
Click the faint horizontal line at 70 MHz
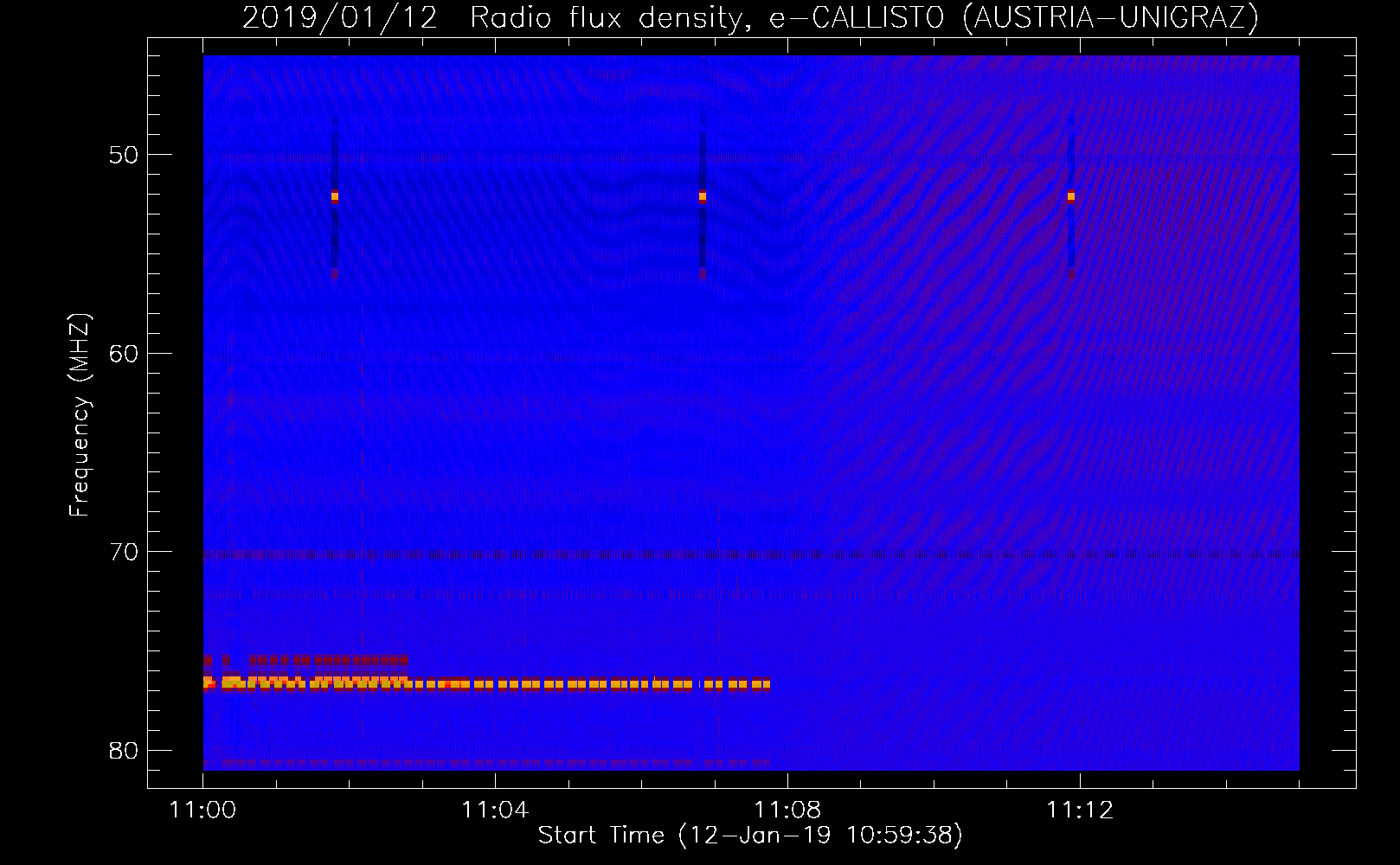point(751,554)
